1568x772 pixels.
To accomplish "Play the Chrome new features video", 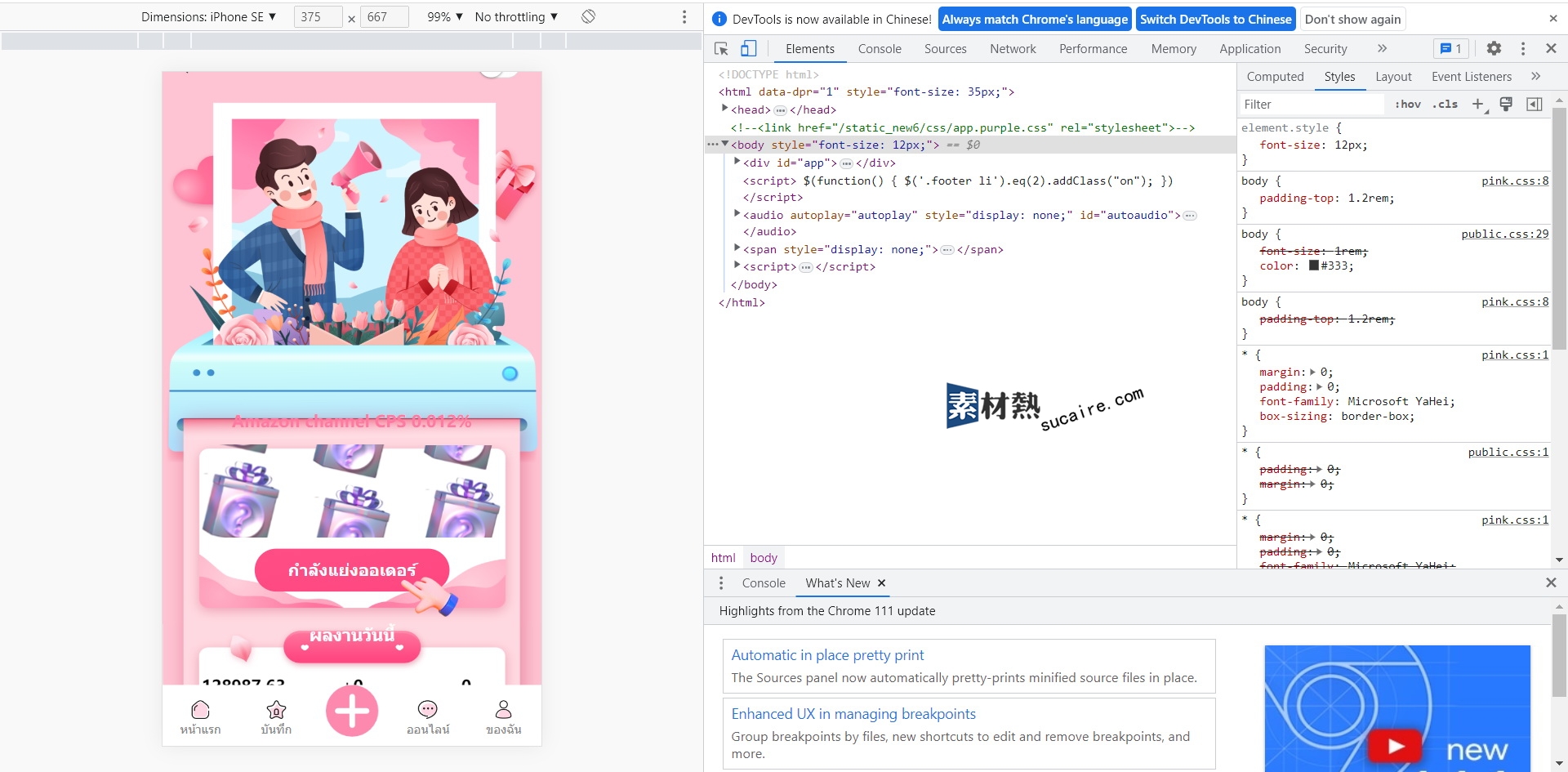I will coord(1395,746).
